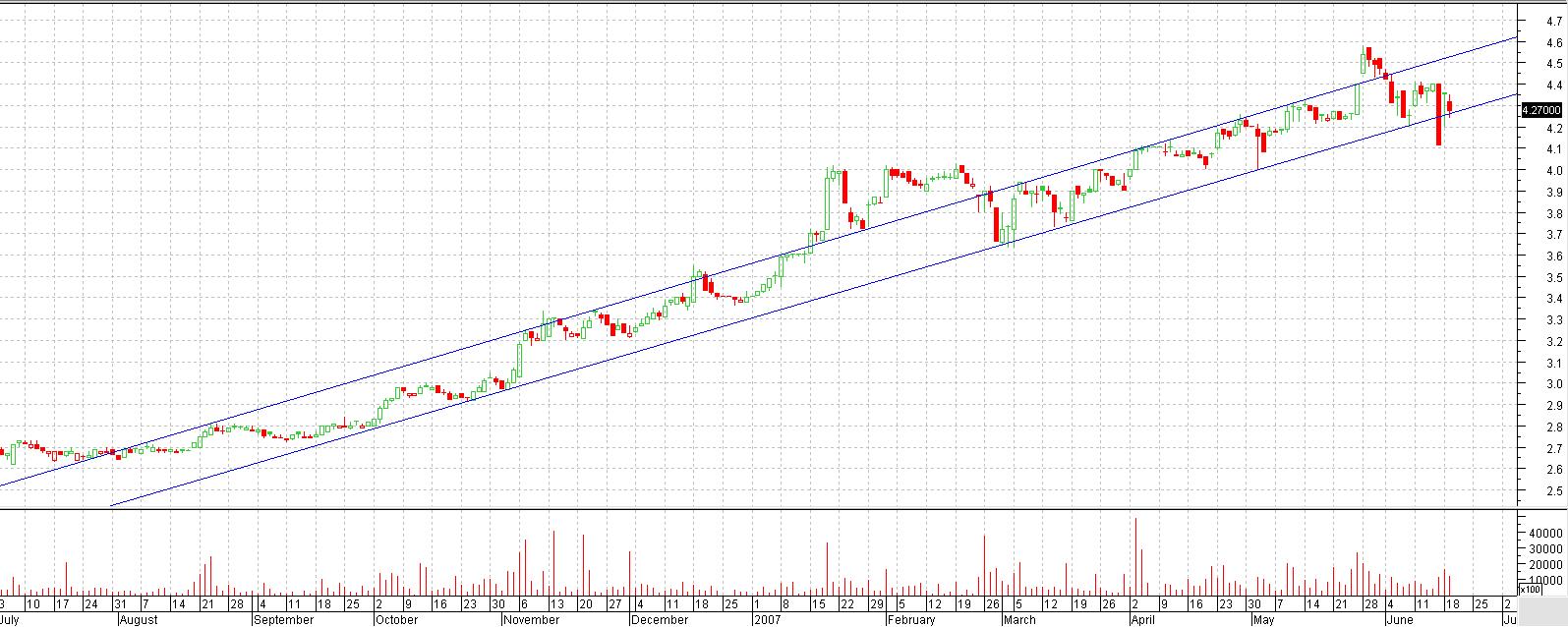Click the 13 date tick in November
The image size is (1568, 627).
(x=556, y=604)
